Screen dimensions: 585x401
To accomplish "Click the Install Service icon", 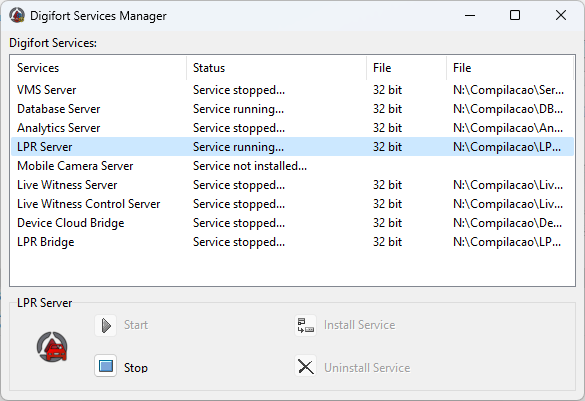I will [306, 325].
